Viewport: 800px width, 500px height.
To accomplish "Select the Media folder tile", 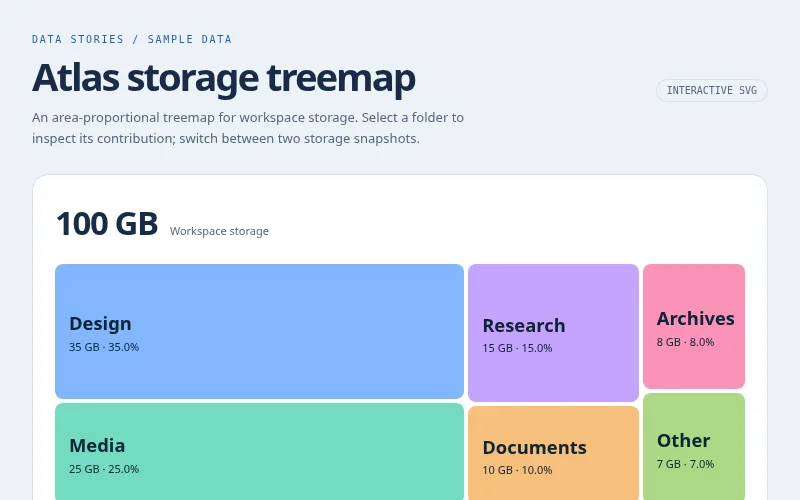I will (259, 452).
